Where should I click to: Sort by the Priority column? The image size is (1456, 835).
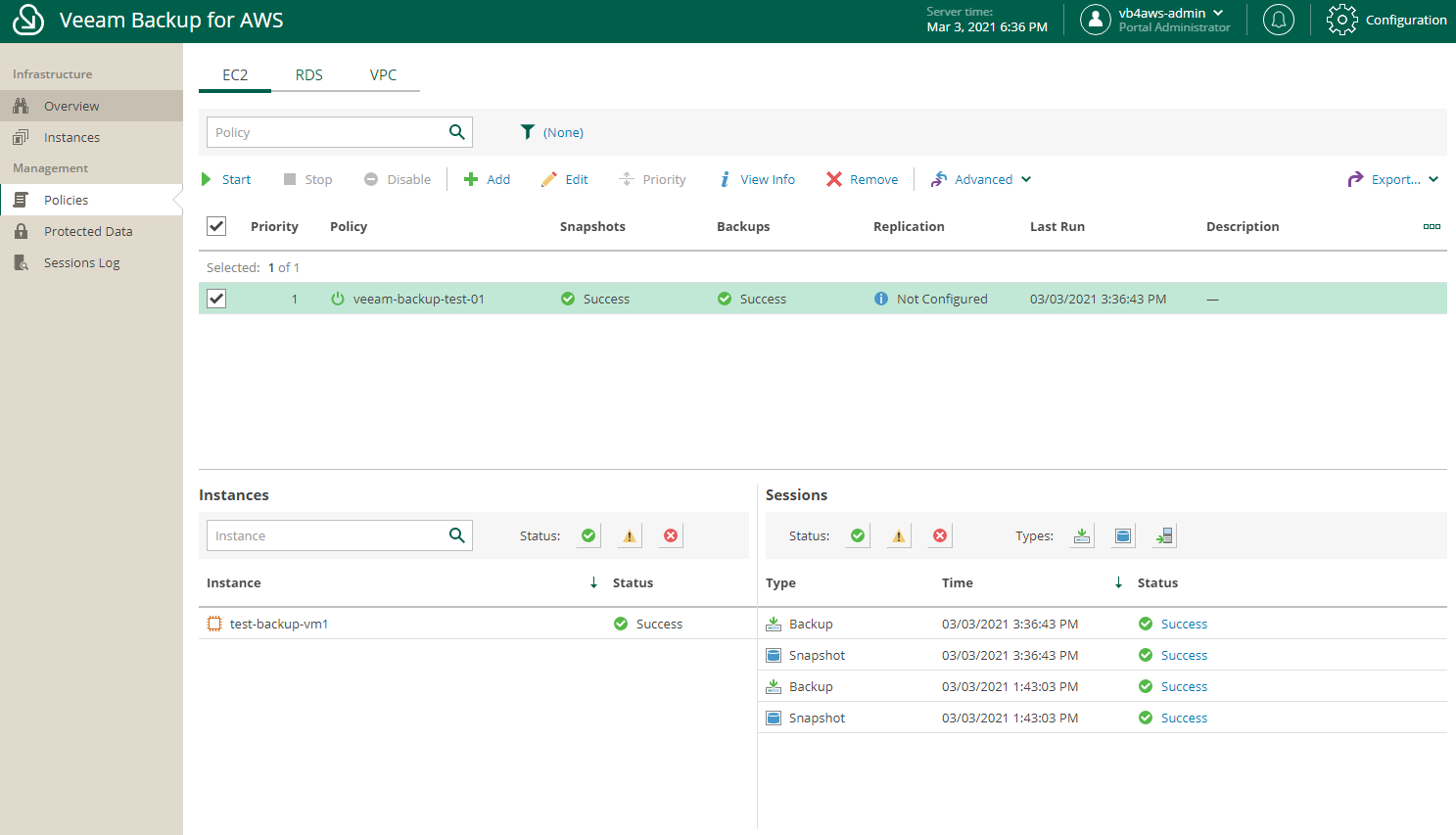click(x=274, y=226)
